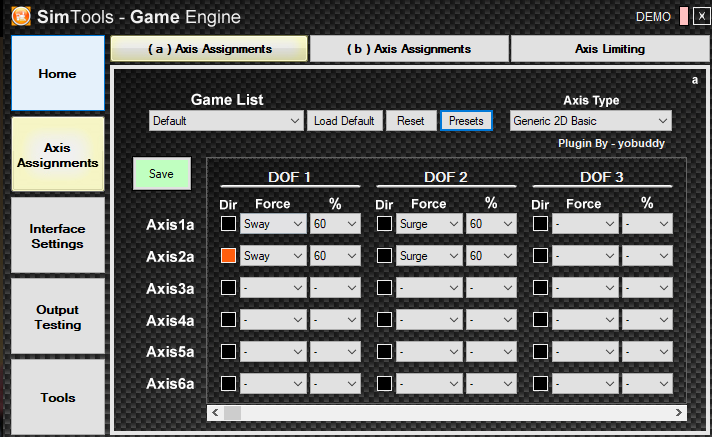Toggle the orange Axis2a DOF 1 Dir box

pyautogui.click(x=228, y=255)
